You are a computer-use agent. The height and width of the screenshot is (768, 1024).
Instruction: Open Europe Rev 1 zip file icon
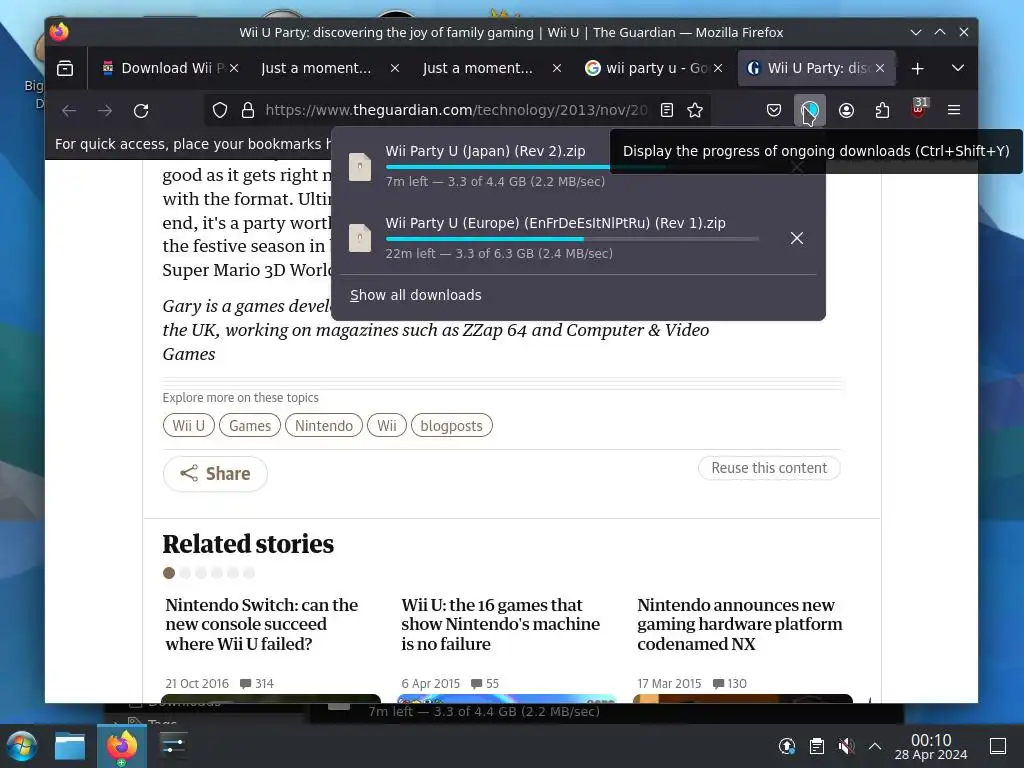click(x=360, y=238)
